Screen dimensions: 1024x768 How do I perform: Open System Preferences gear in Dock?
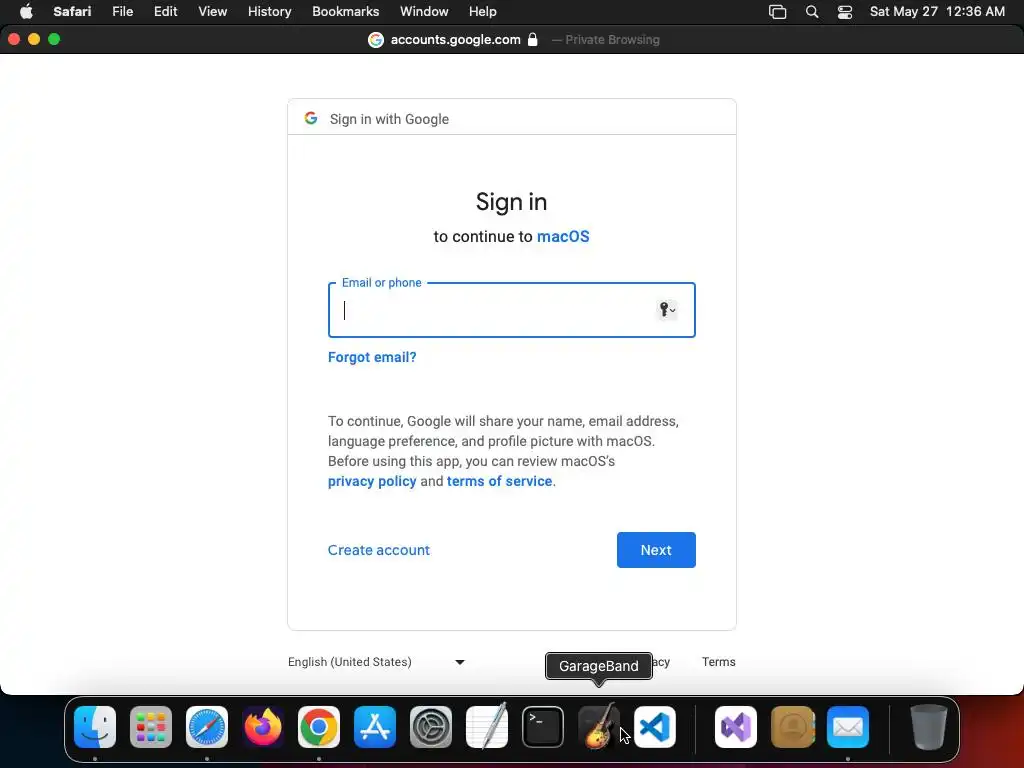[x=431, y=727]
